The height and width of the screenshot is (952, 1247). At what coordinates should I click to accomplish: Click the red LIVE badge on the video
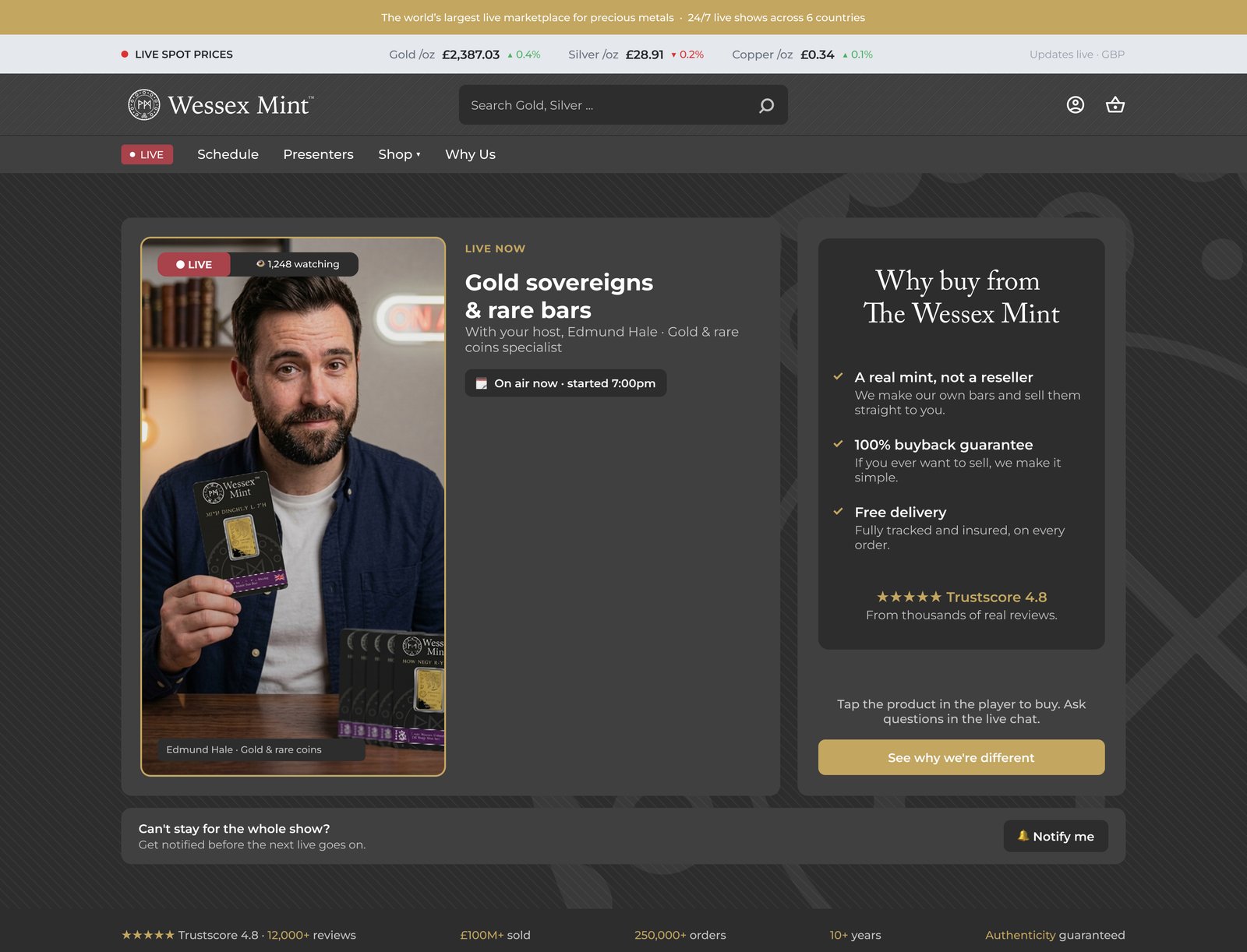pos(194,264)
